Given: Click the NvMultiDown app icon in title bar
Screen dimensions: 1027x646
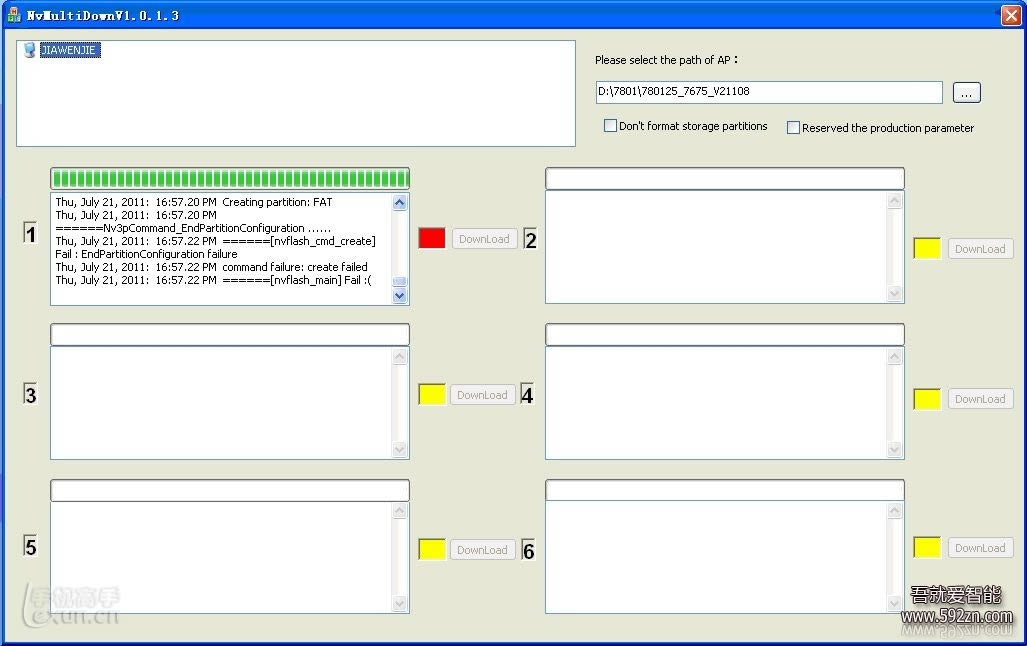Looking at the screenshot, I should [14, 15].
